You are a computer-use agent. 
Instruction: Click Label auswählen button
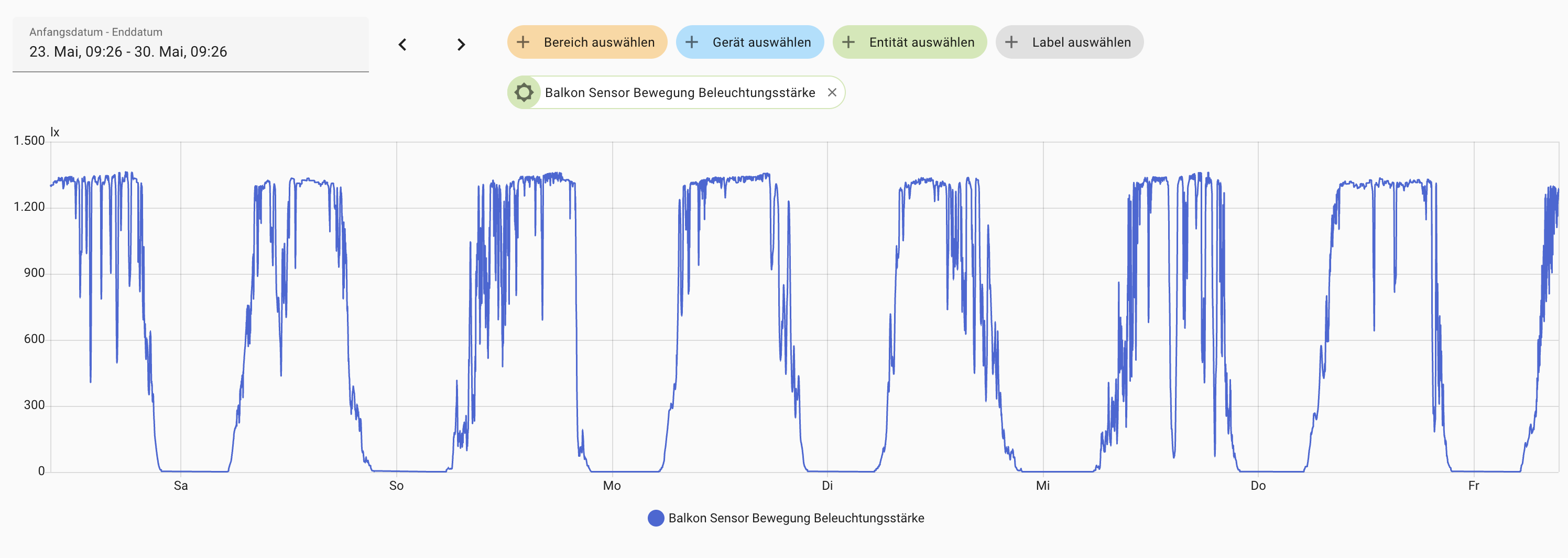point(1070,42)
